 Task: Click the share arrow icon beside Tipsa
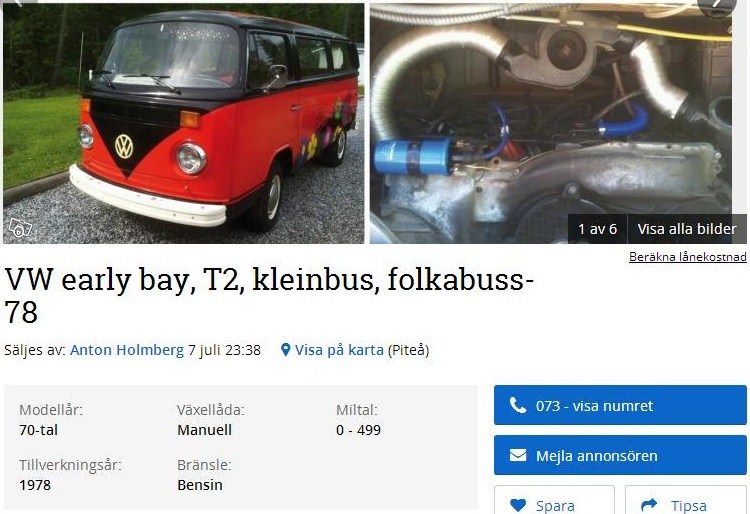[x=649, y=504]
